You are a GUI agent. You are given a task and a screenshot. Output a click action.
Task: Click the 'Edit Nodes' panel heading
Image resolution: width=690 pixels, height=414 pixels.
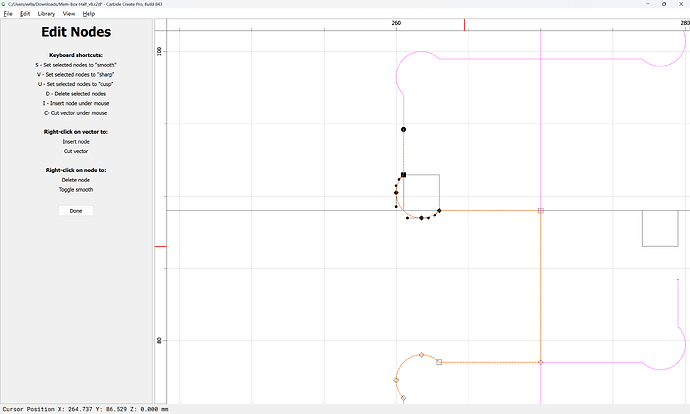(76, 32)
